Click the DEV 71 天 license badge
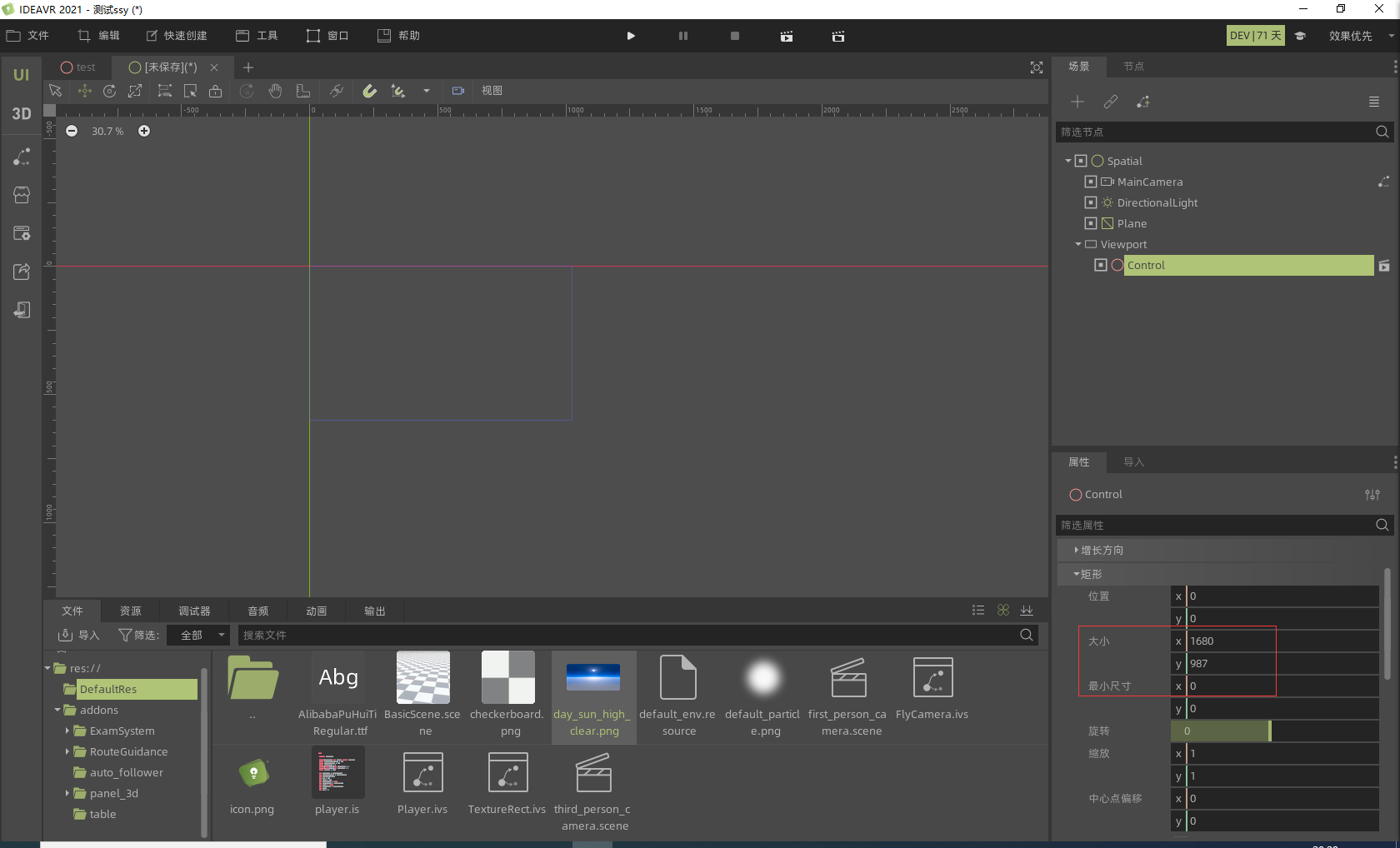Image resolution: width=1400 pixels, height=848 pixels. (x=1255, y=36)
